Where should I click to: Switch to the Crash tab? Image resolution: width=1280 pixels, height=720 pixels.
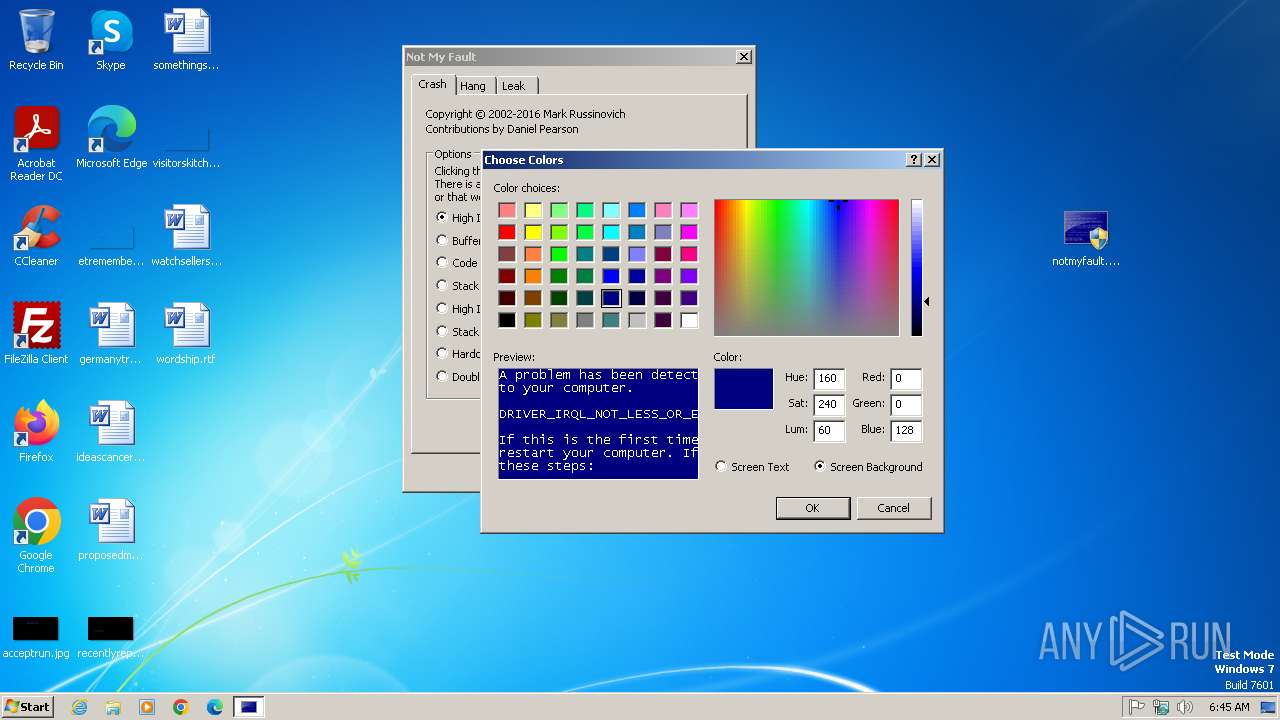[433, 85]
